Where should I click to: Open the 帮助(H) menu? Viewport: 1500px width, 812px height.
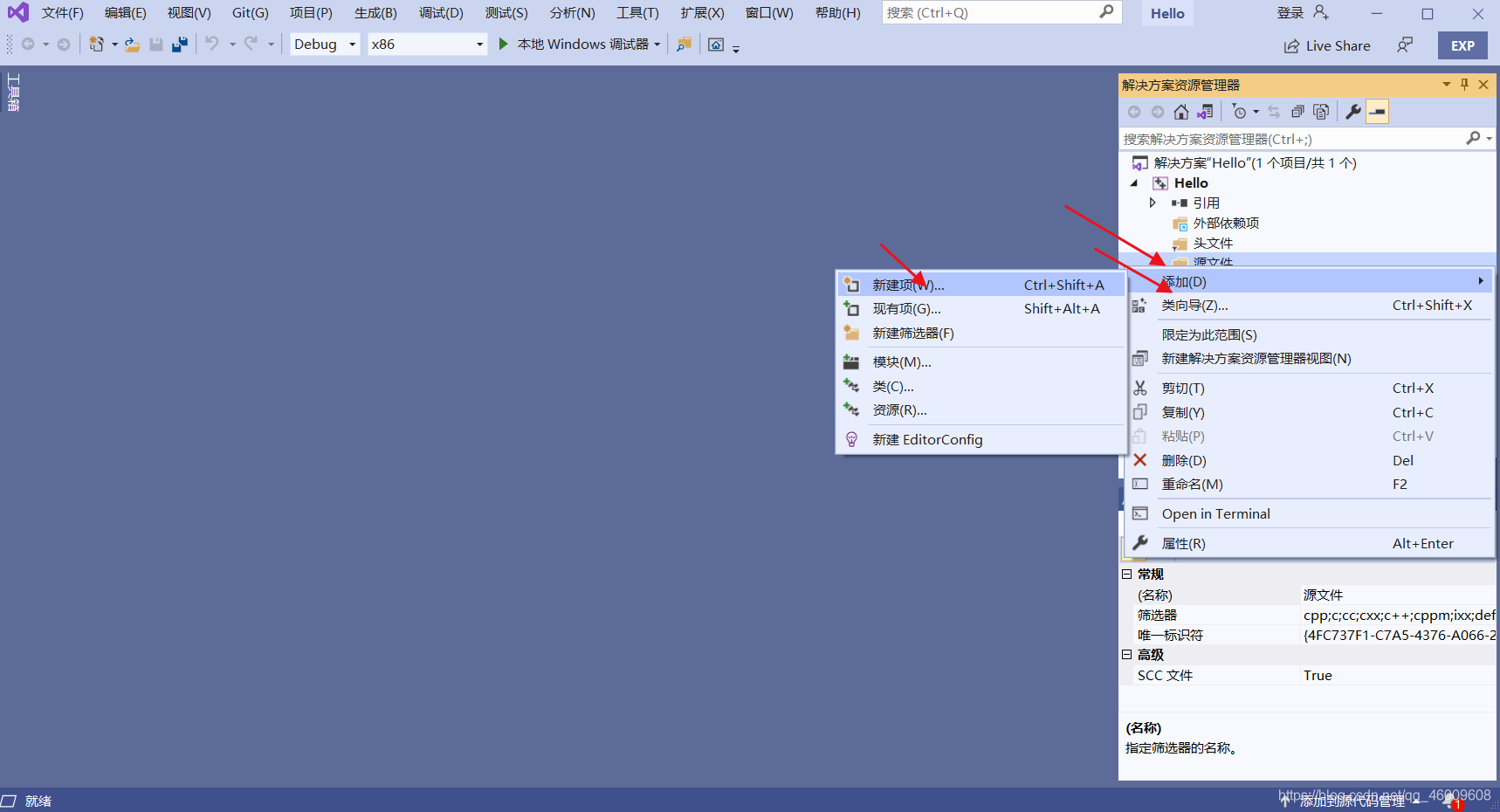click(837, 13)
